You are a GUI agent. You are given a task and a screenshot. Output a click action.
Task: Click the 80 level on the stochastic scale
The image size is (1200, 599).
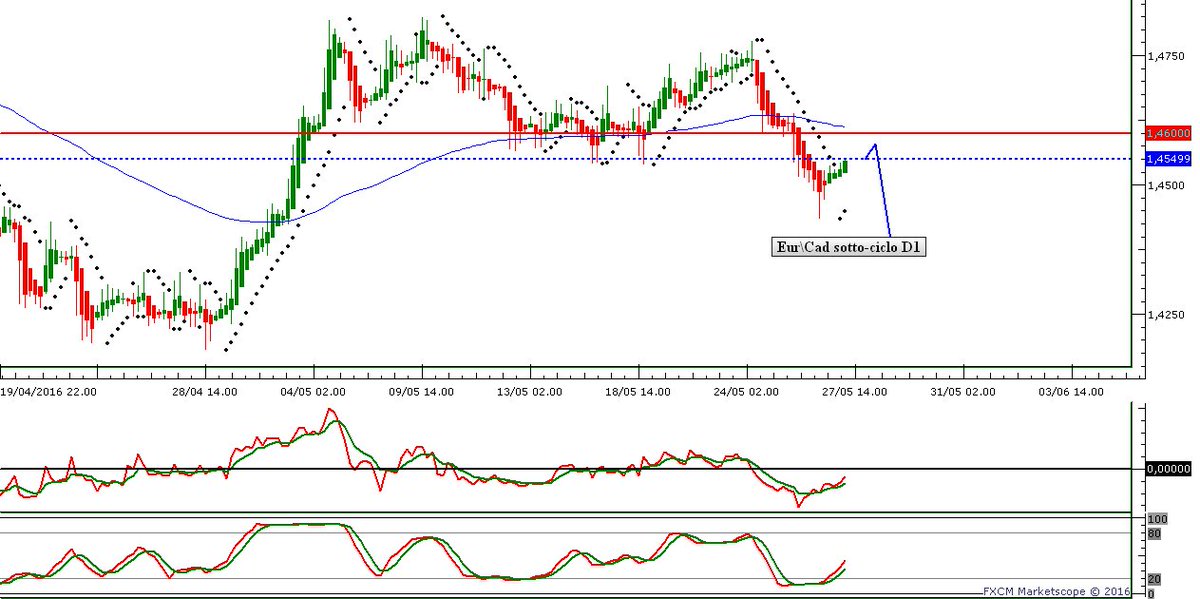[1154, 534]
